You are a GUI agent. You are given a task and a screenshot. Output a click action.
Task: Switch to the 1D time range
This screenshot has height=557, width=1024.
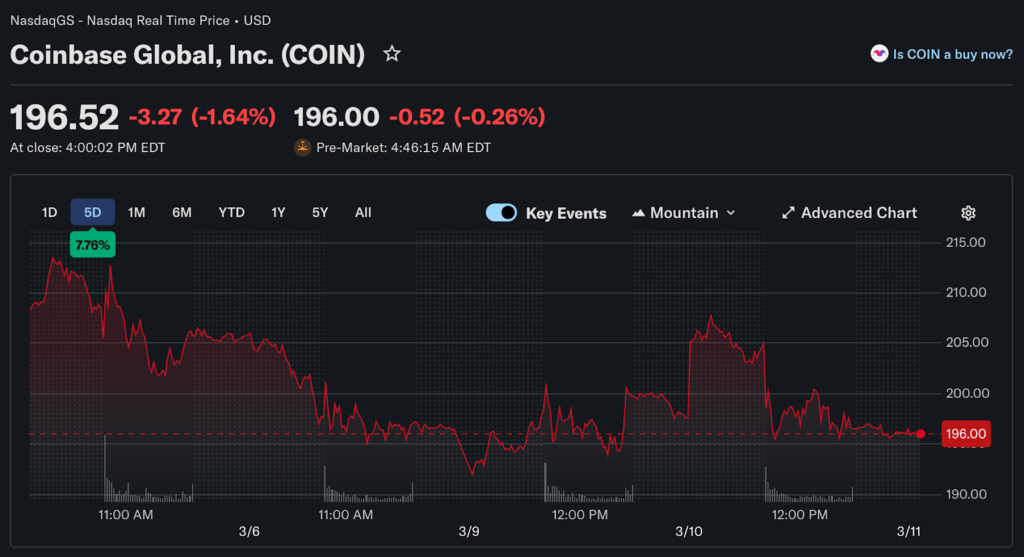click(49, 212)
